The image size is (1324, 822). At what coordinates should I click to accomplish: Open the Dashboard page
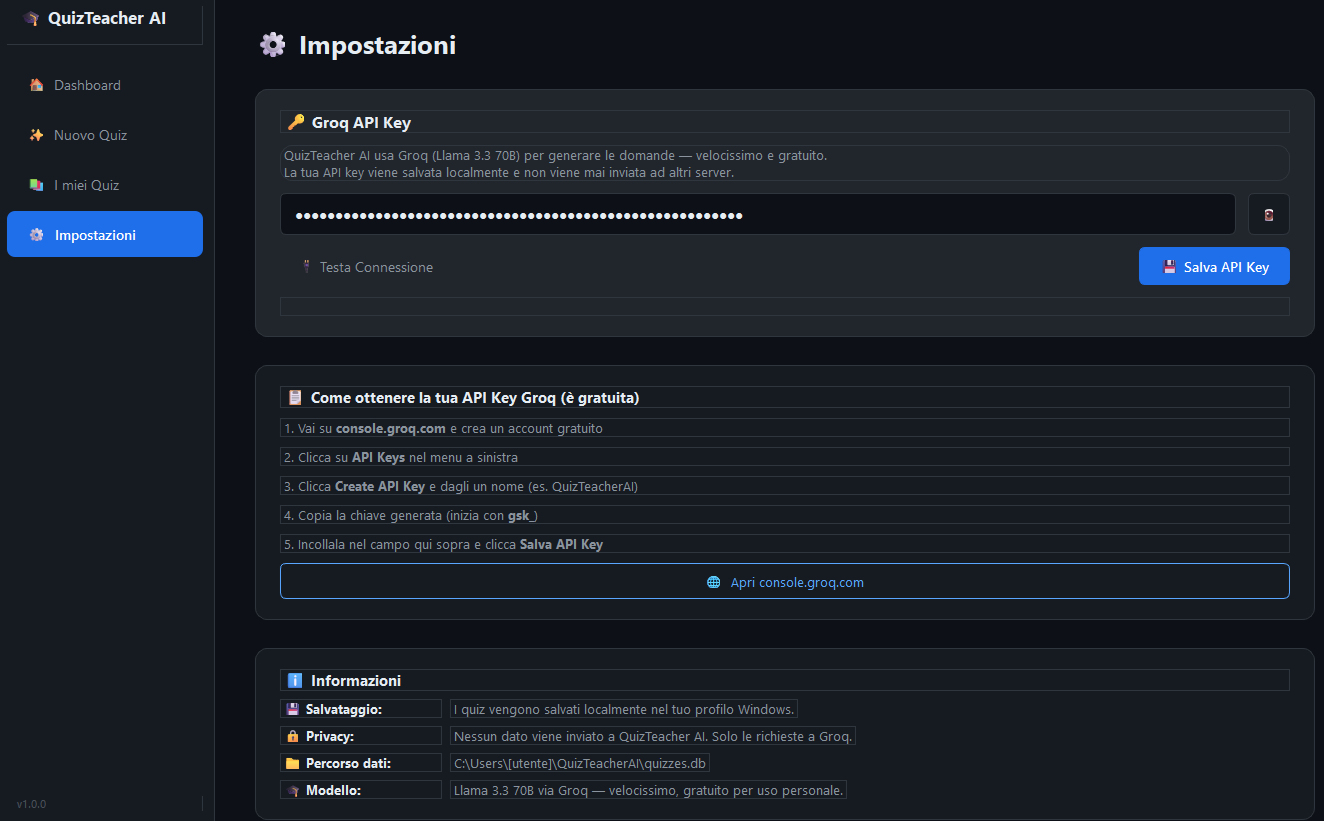[105, 85]
